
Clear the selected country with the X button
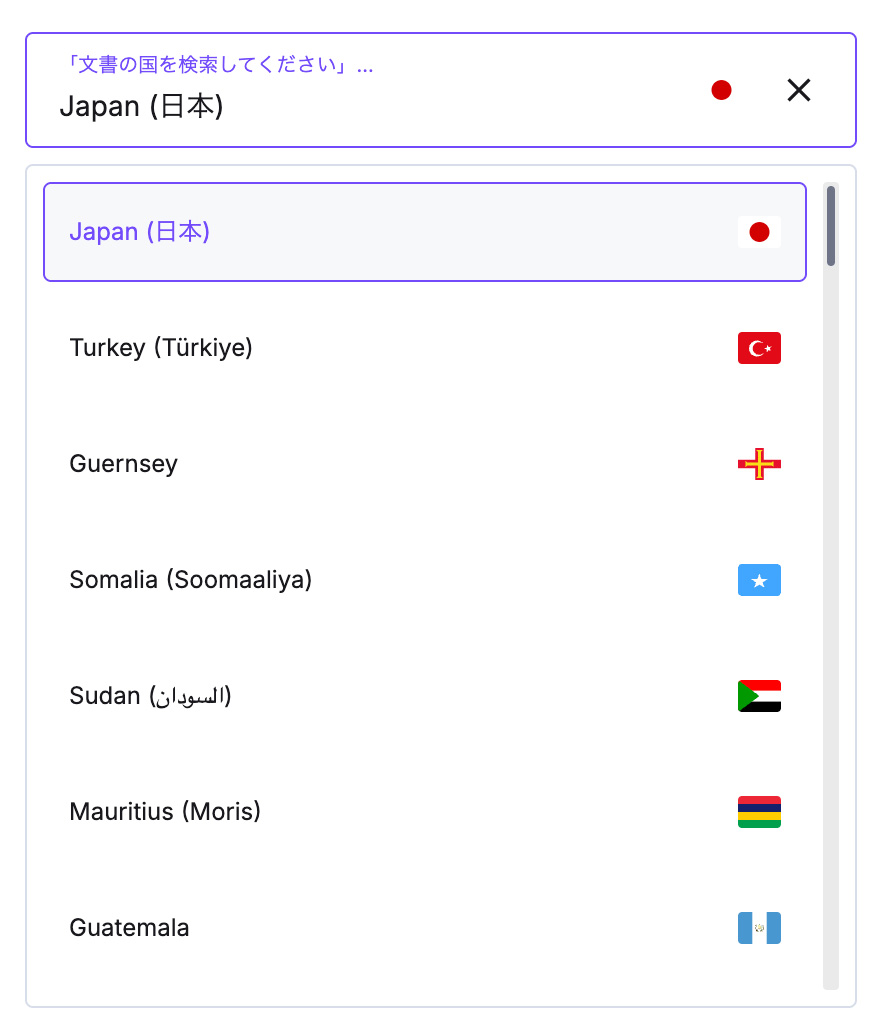798,90
